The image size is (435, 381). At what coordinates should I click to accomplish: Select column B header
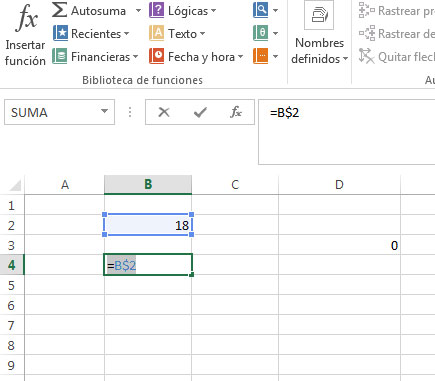point(148,184)
